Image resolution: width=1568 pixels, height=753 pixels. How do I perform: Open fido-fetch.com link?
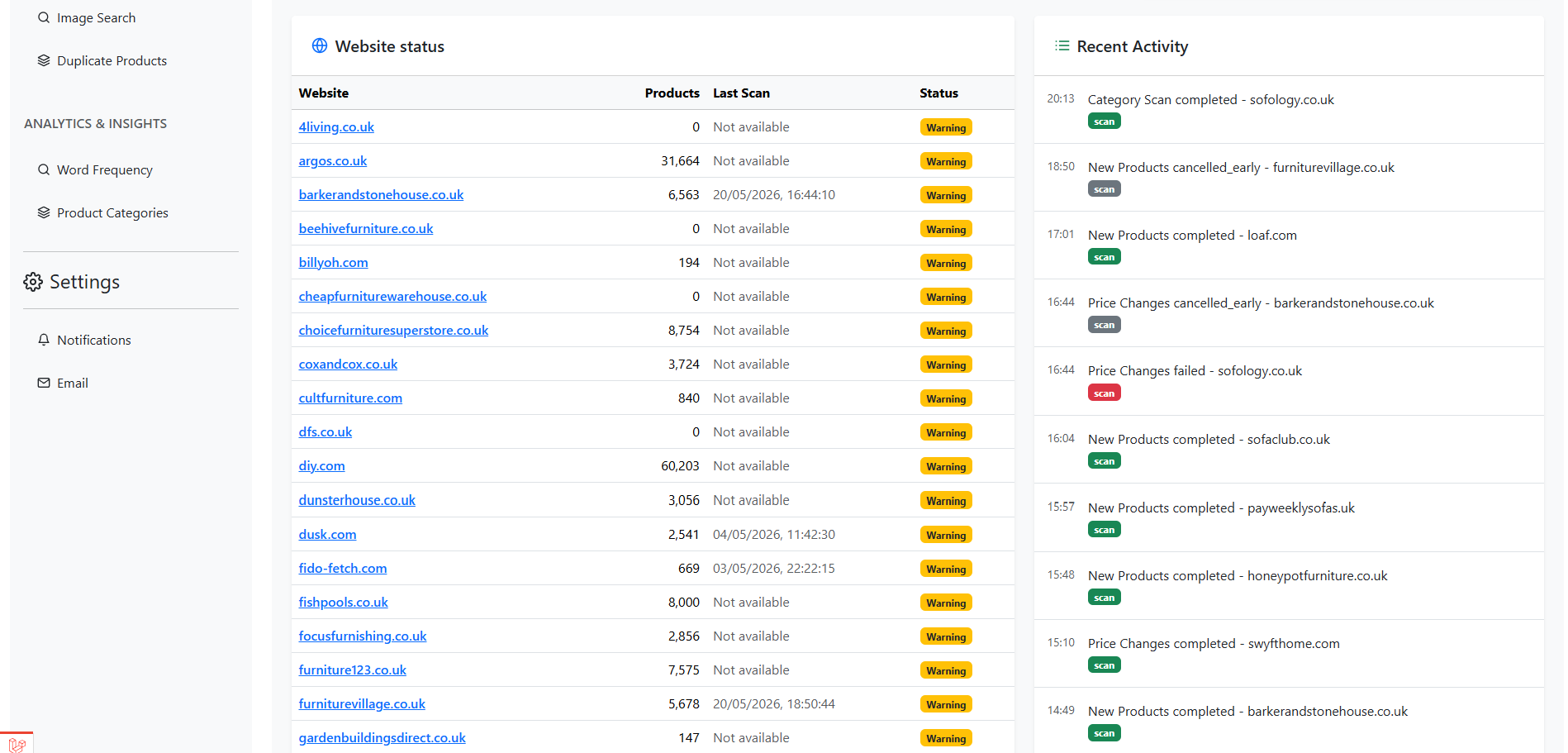coord(343,568)
